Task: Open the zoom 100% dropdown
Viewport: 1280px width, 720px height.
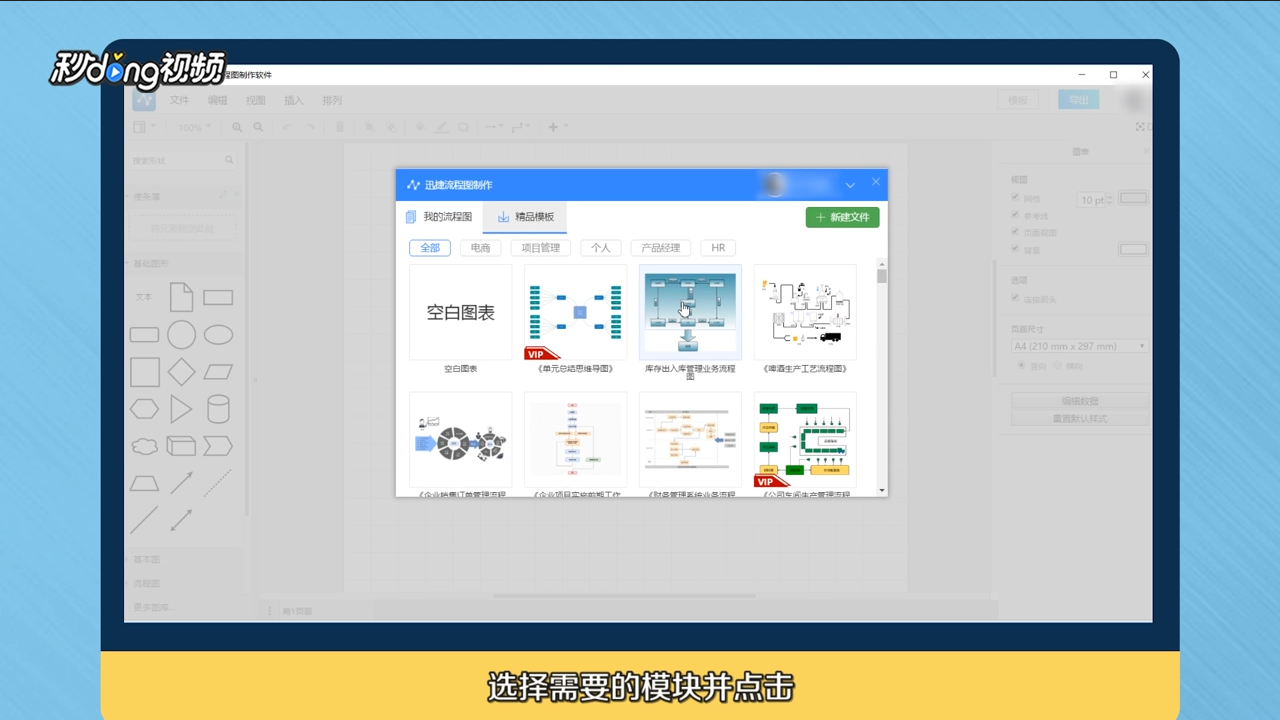Action: (195, 127)
